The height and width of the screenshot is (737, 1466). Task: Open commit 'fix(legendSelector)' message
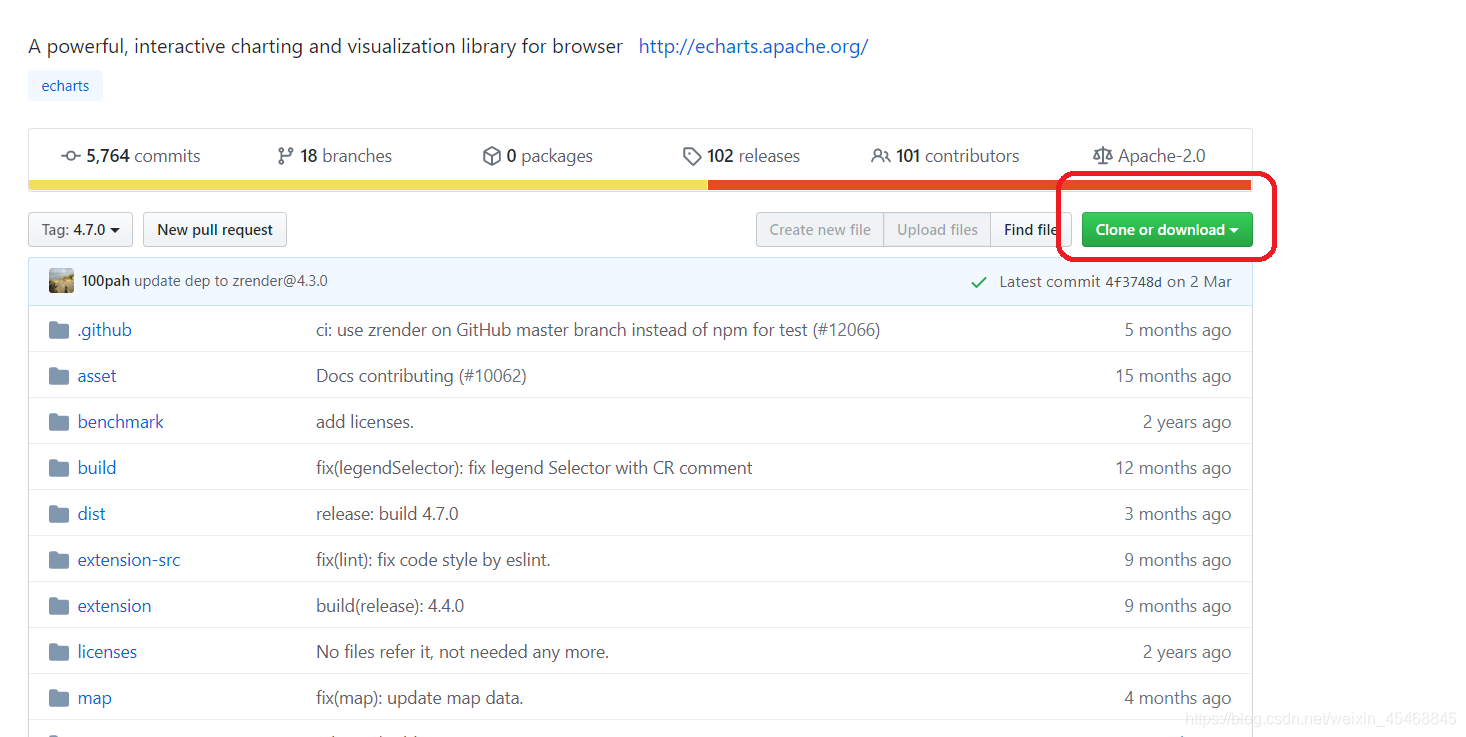tap(534, 468)
